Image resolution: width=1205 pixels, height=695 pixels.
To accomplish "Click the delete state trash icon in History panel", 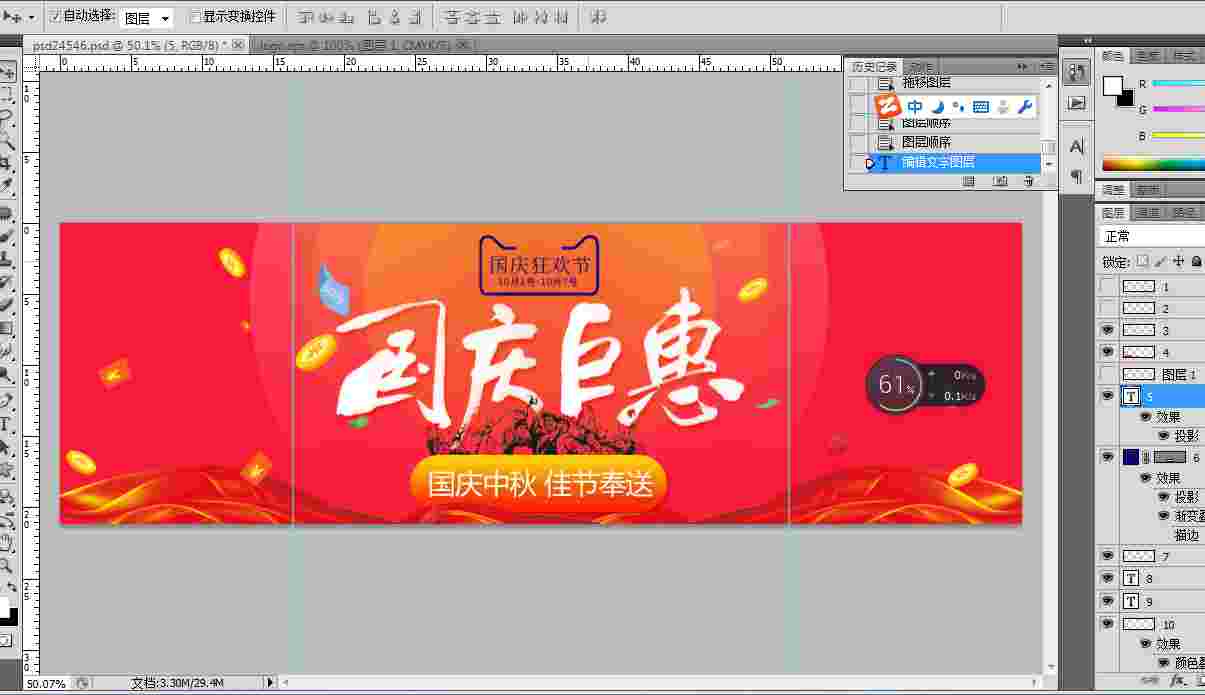I will click(1028, 181).
